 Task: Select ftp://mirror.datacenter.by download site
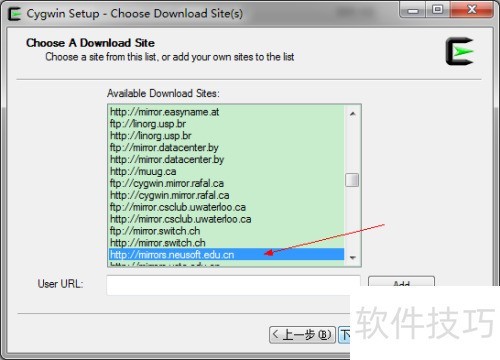click(x=227, y=147)
